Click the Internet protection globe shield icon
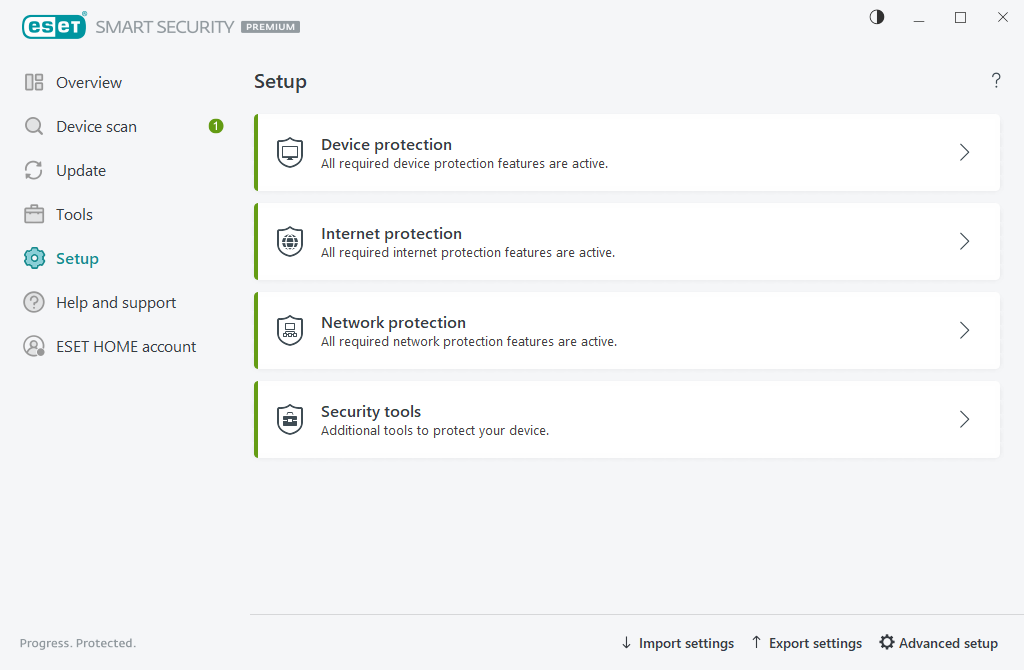 tap(290, 242)
